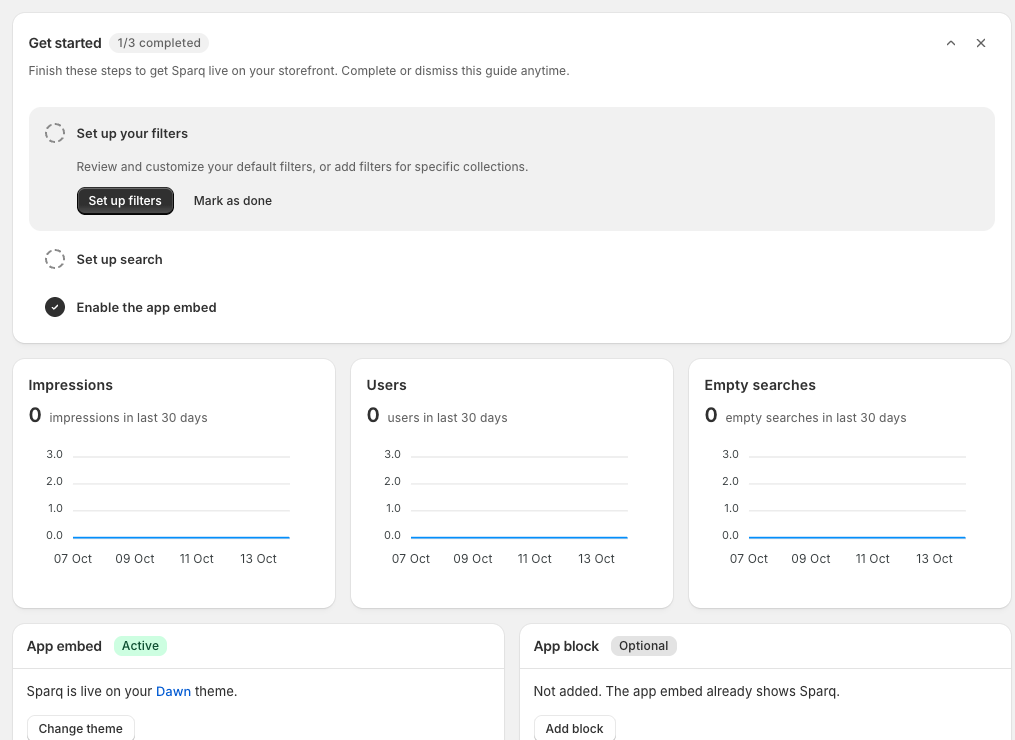Click the 3.0 axis value in Users chart
This screenshot has height=740, width=1015.
392,454
